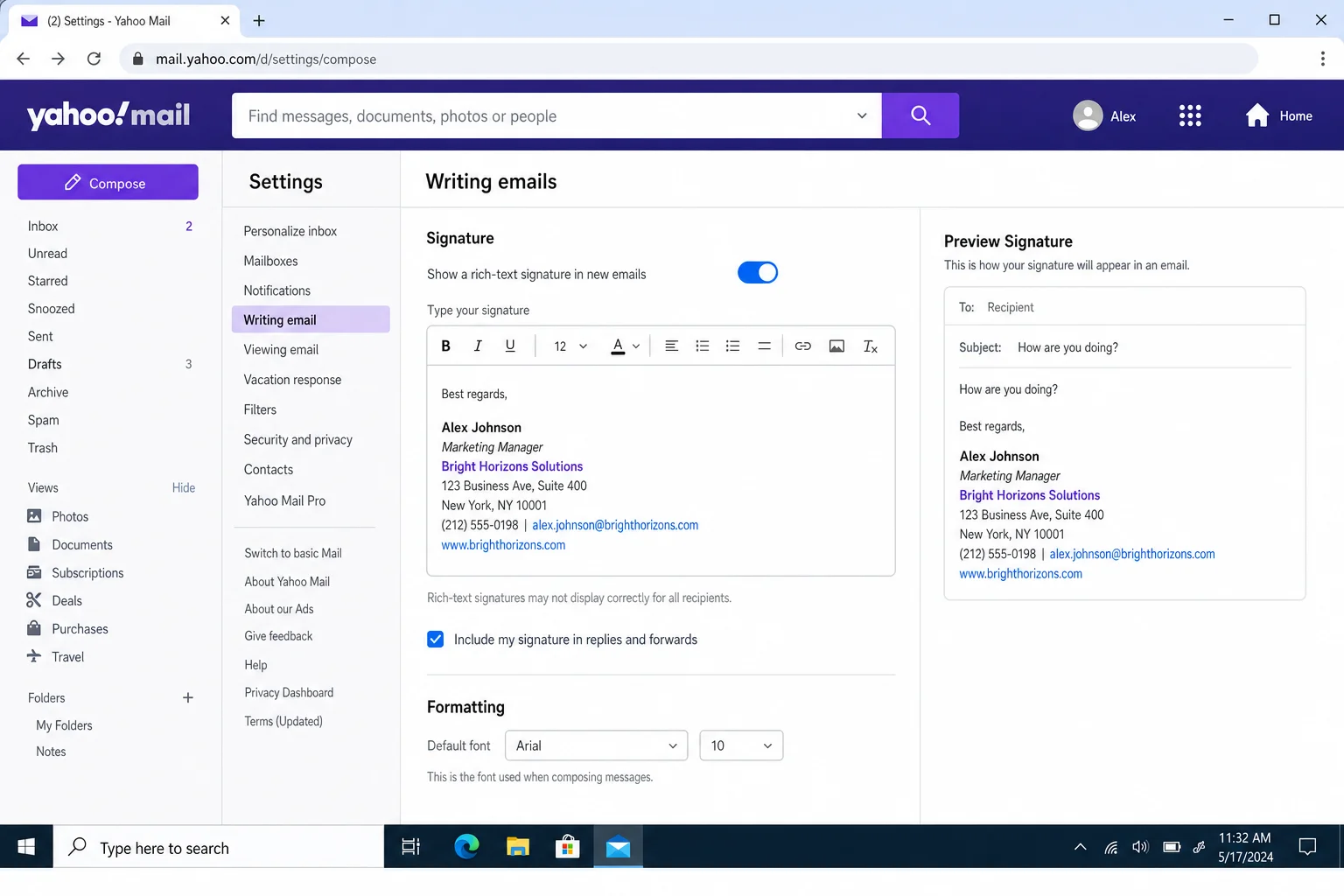
Task: Open Viewing email settings section
Action: point(281,349)
